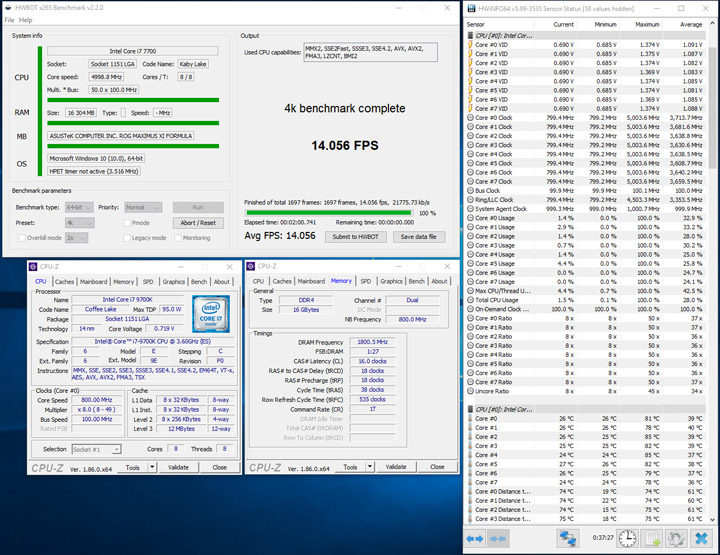
Task: Click the collapse columns grey arrows icon in HWiNFO
Action: [x=499, y=538]
